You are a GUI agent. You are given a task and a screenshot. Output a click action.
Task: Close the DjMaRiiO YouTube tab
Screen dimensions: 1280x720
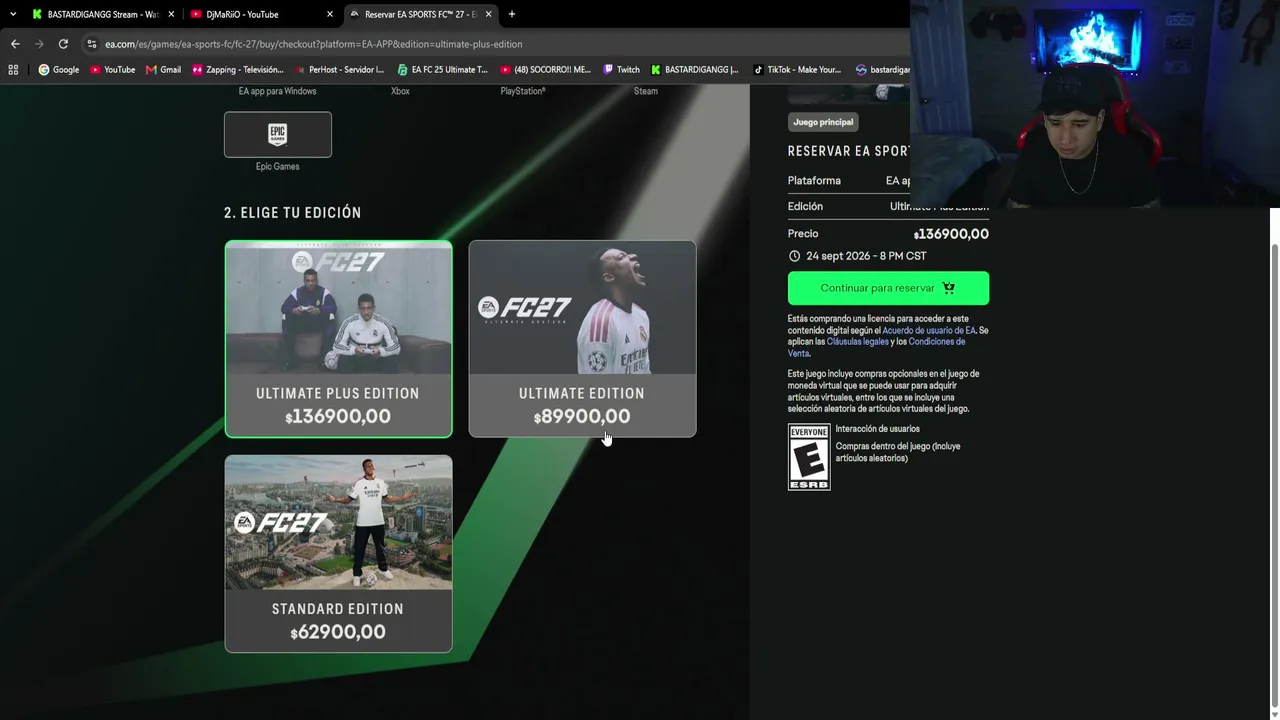coord(330,14)
